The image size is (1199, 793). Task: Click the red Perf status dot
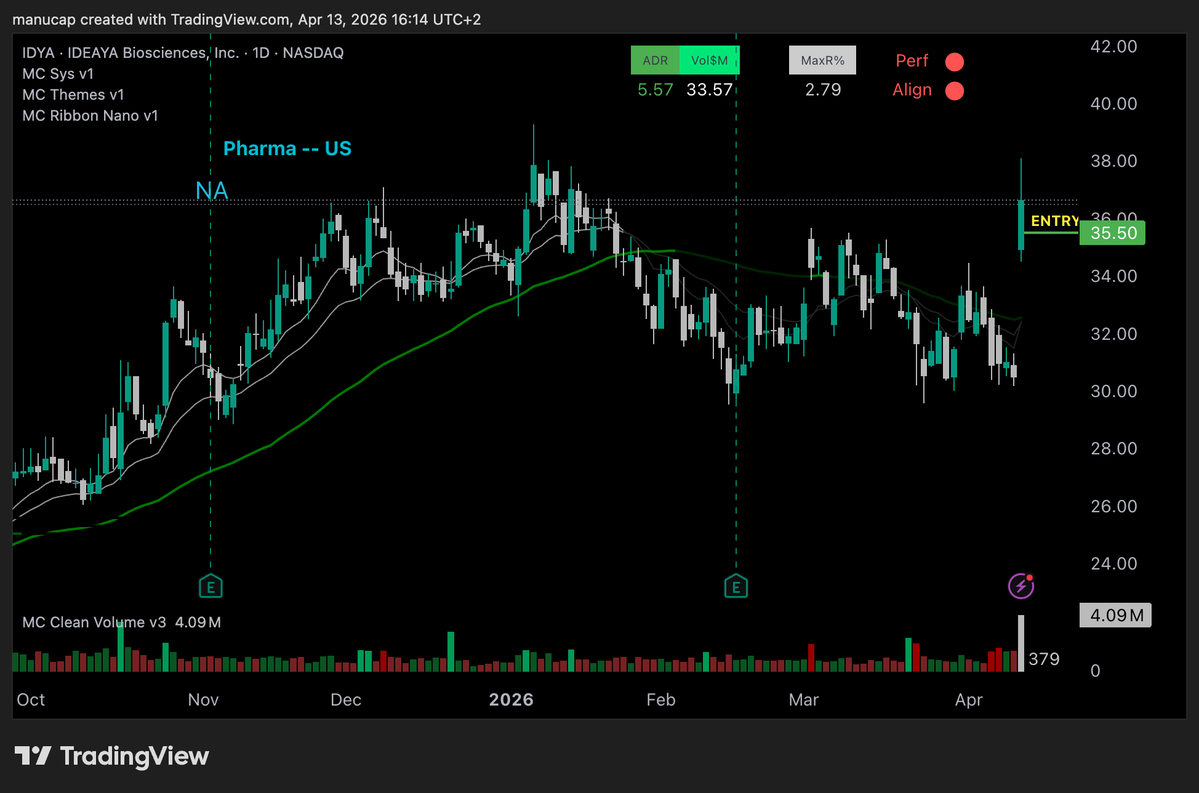(x=954, y=61)
